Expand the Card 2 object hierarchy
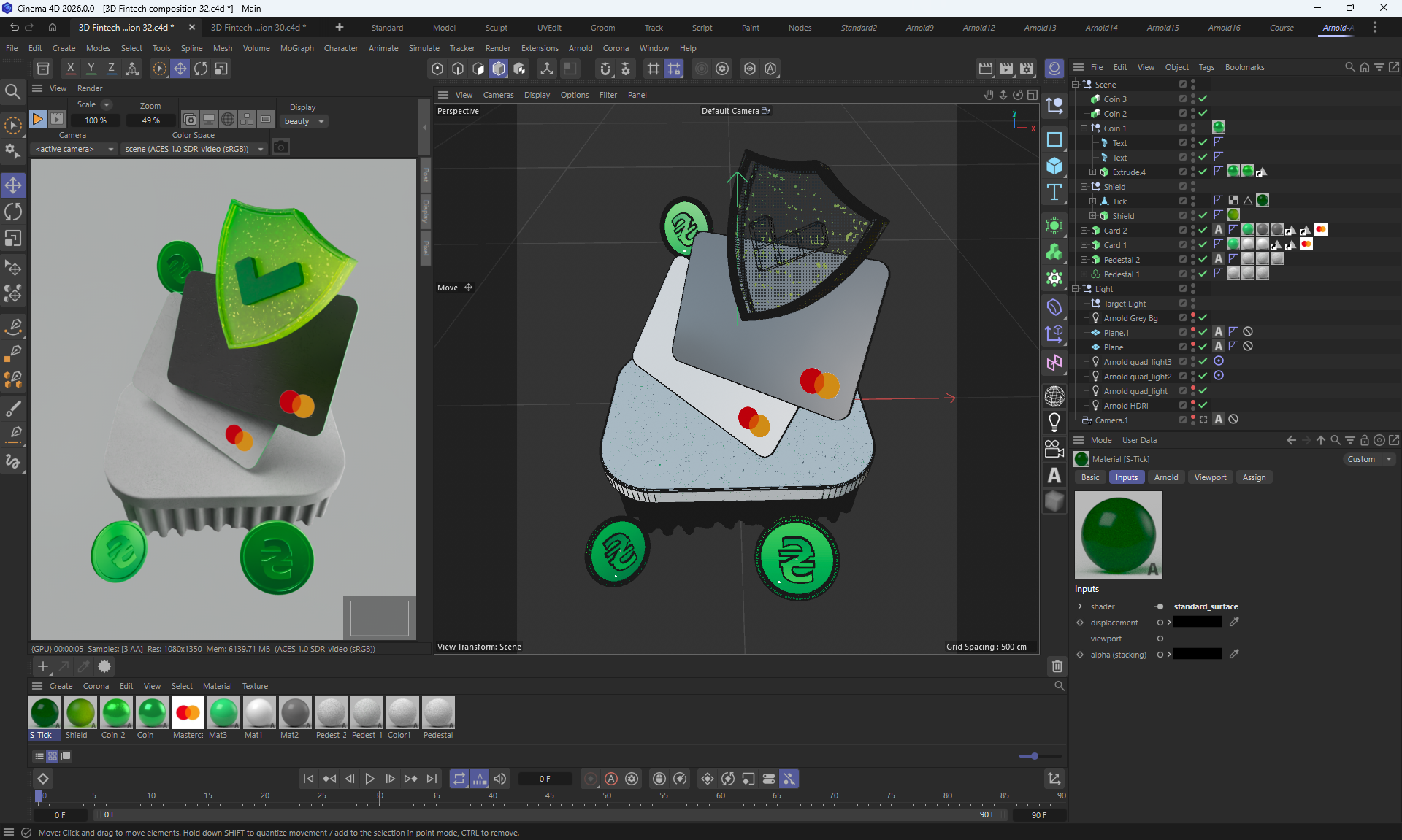 click(1084, 231)
